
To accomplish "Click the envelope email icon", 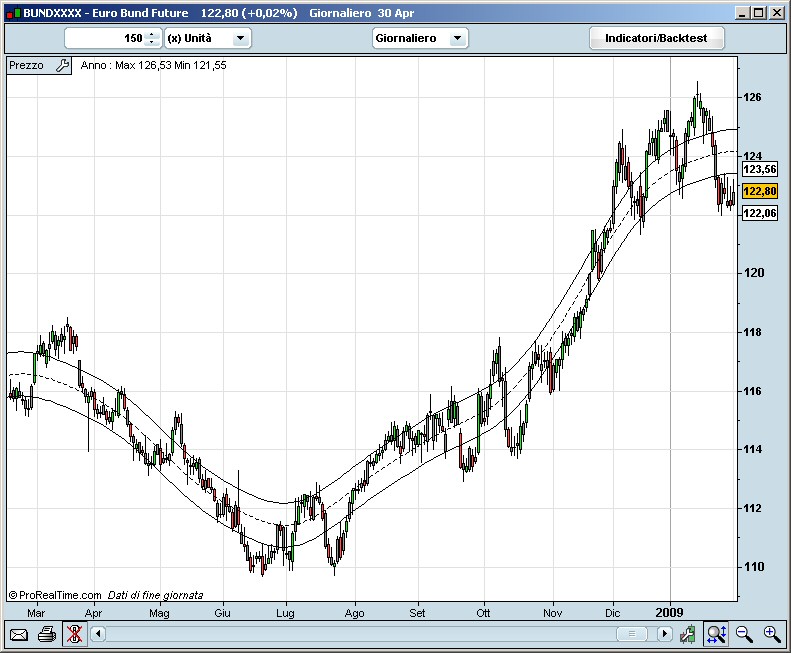I will click(x=19, y=634).
